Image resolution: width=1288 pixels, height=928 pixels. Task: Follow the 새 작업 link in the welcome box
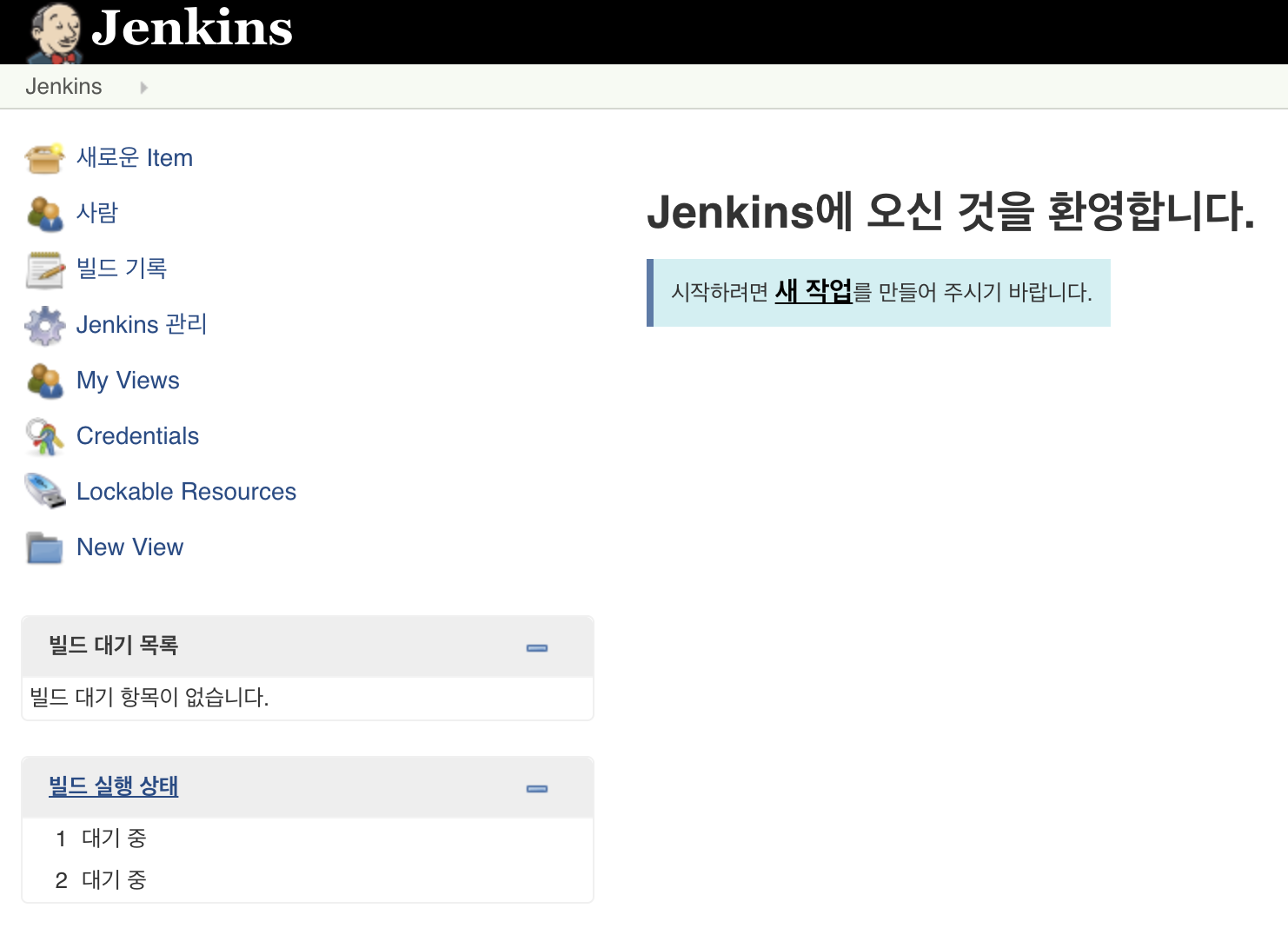click(x=813, y=291)
